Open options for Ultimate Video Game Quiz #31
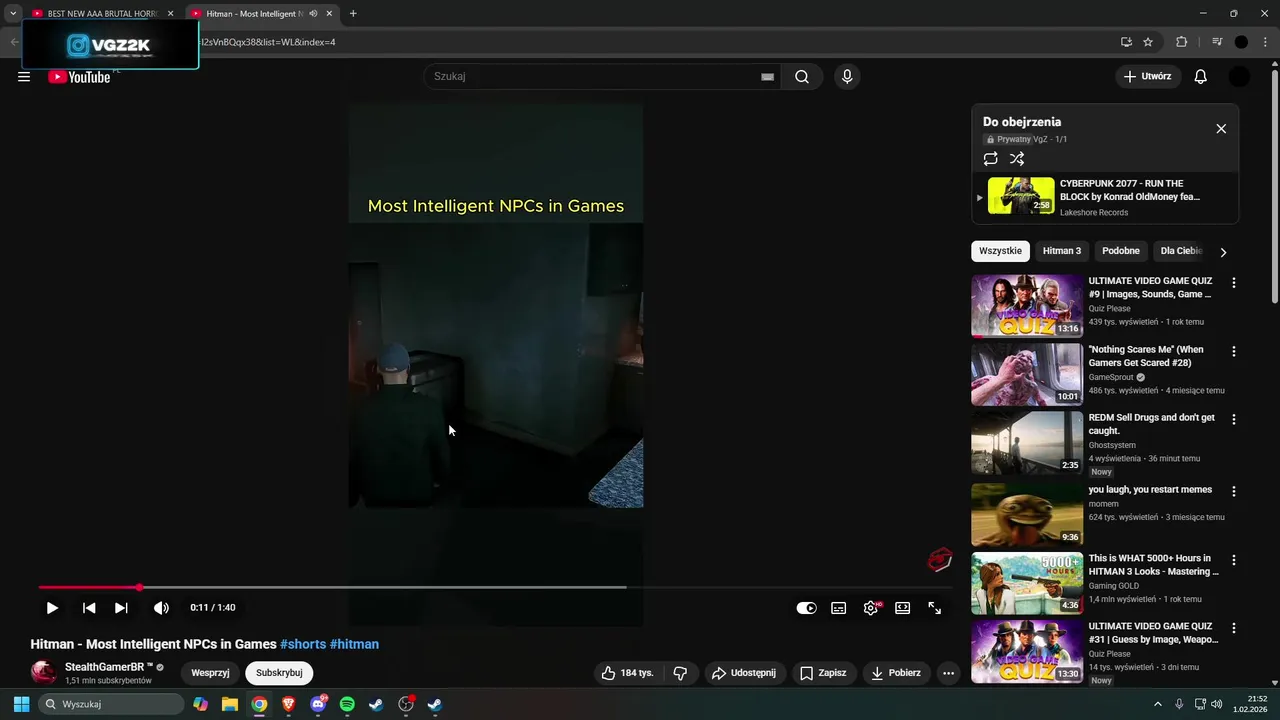Viewport: 1280px width, 720px height. pyautogui.click(x=1233, y=628)
